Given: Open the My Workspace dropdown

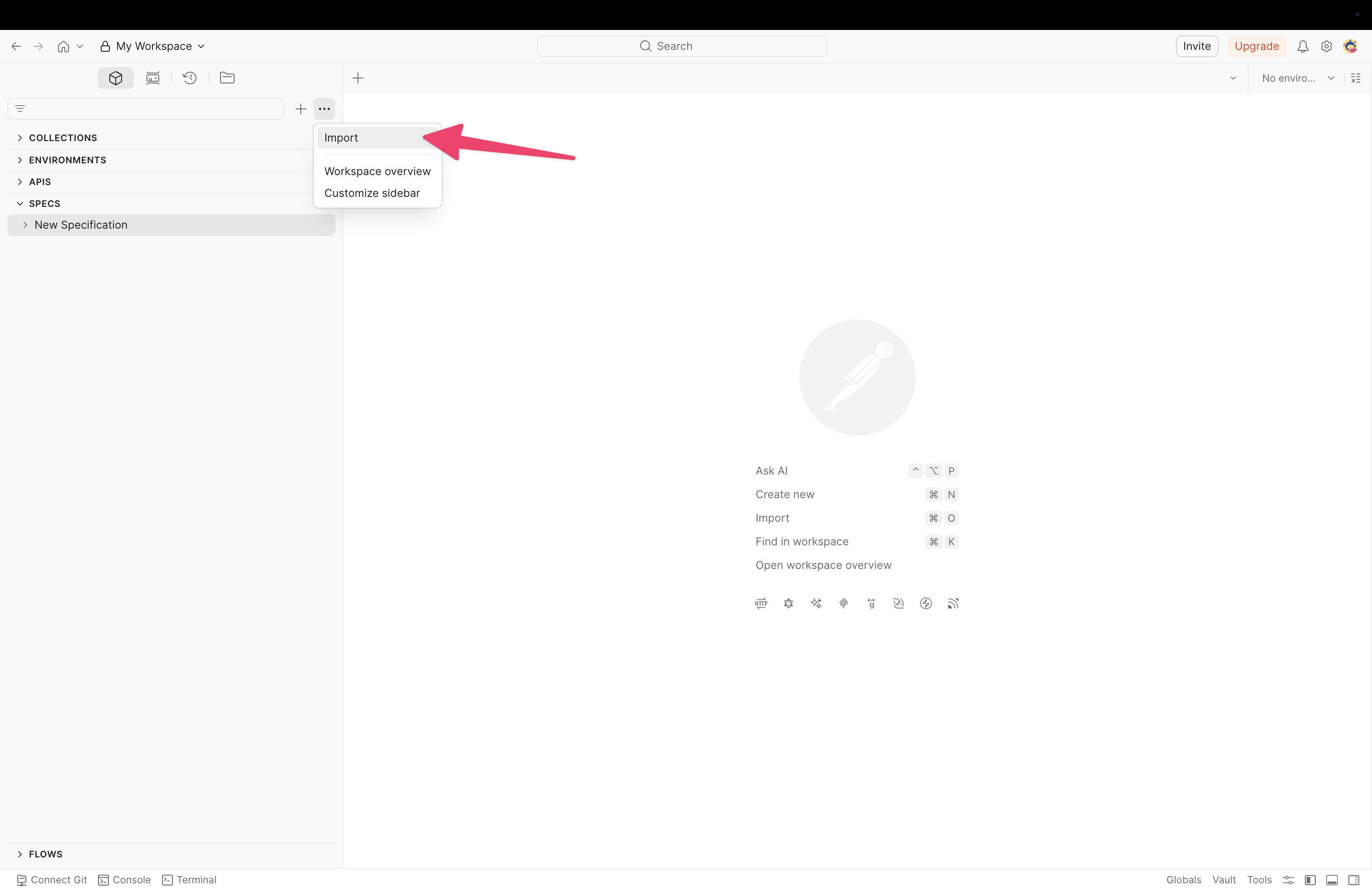Looking at the screenshot, I should point(153,46).
